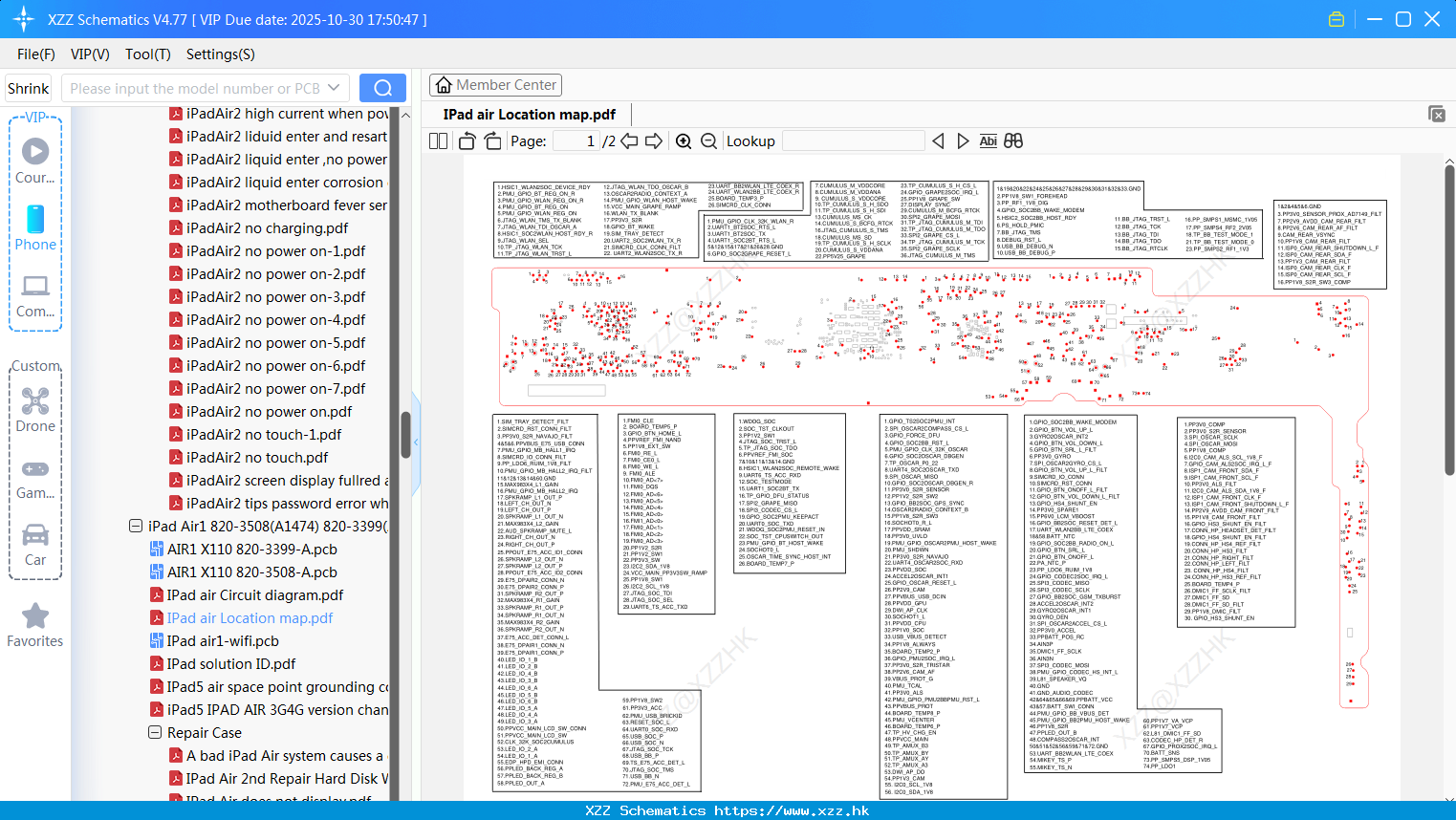Toggle the two-page side-by-side view icon
This screenshot has width=1456, height=820.
[x=438, y=141]
